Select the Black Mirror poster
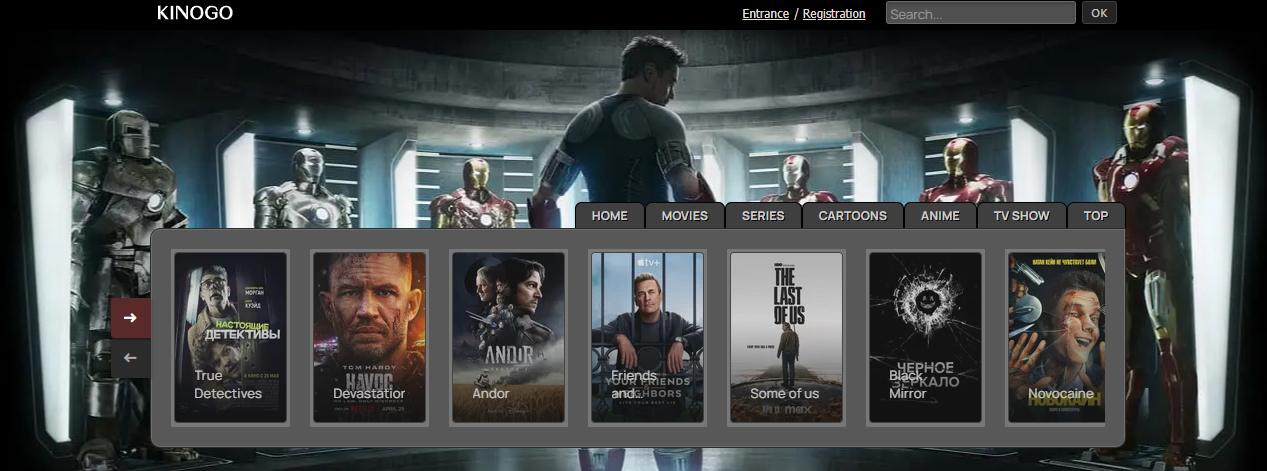This screenshot has width=1267, height=471. coord(926,338)
